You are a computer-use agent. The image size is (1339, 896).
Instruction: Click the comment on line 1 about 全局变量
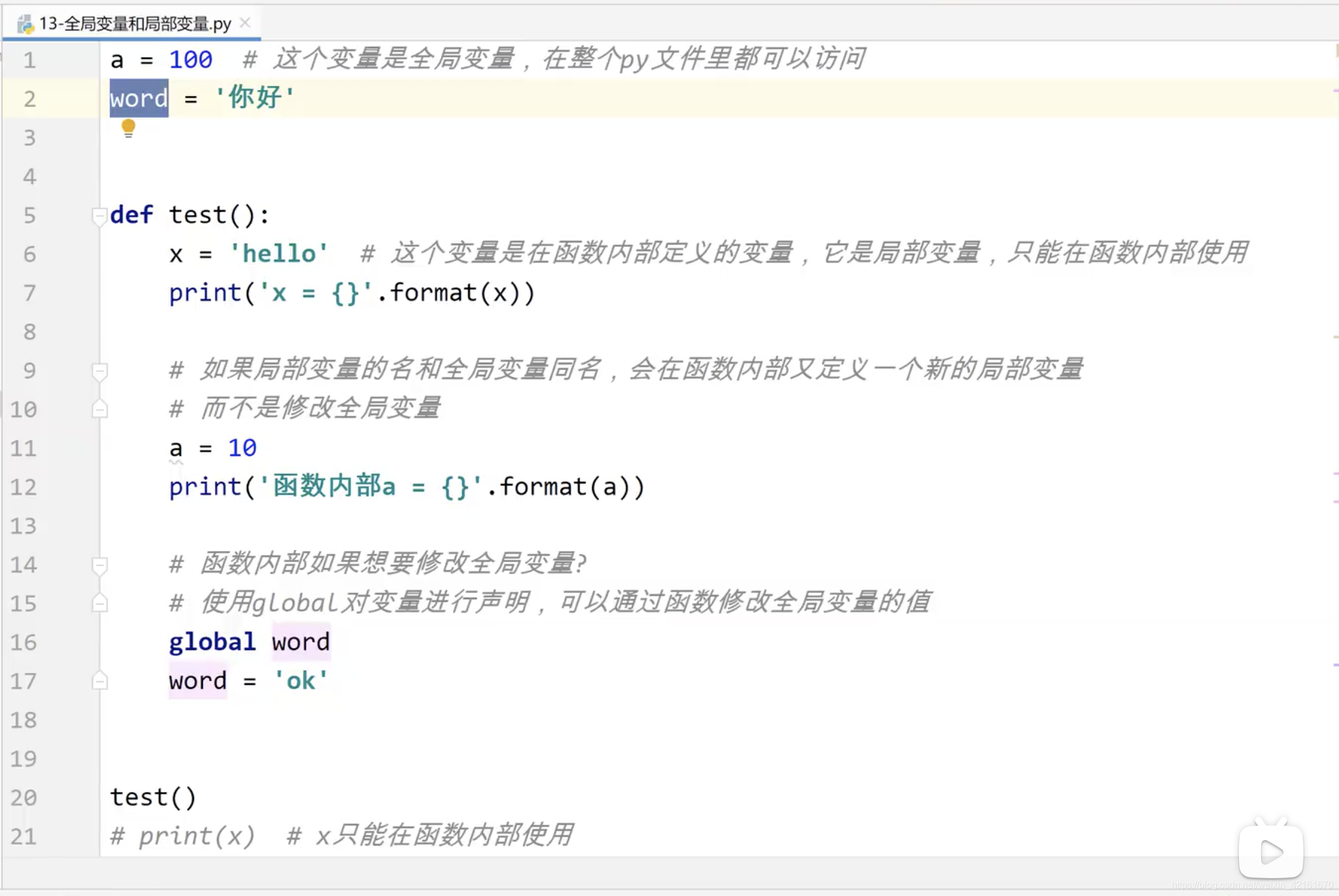point(555,58)
